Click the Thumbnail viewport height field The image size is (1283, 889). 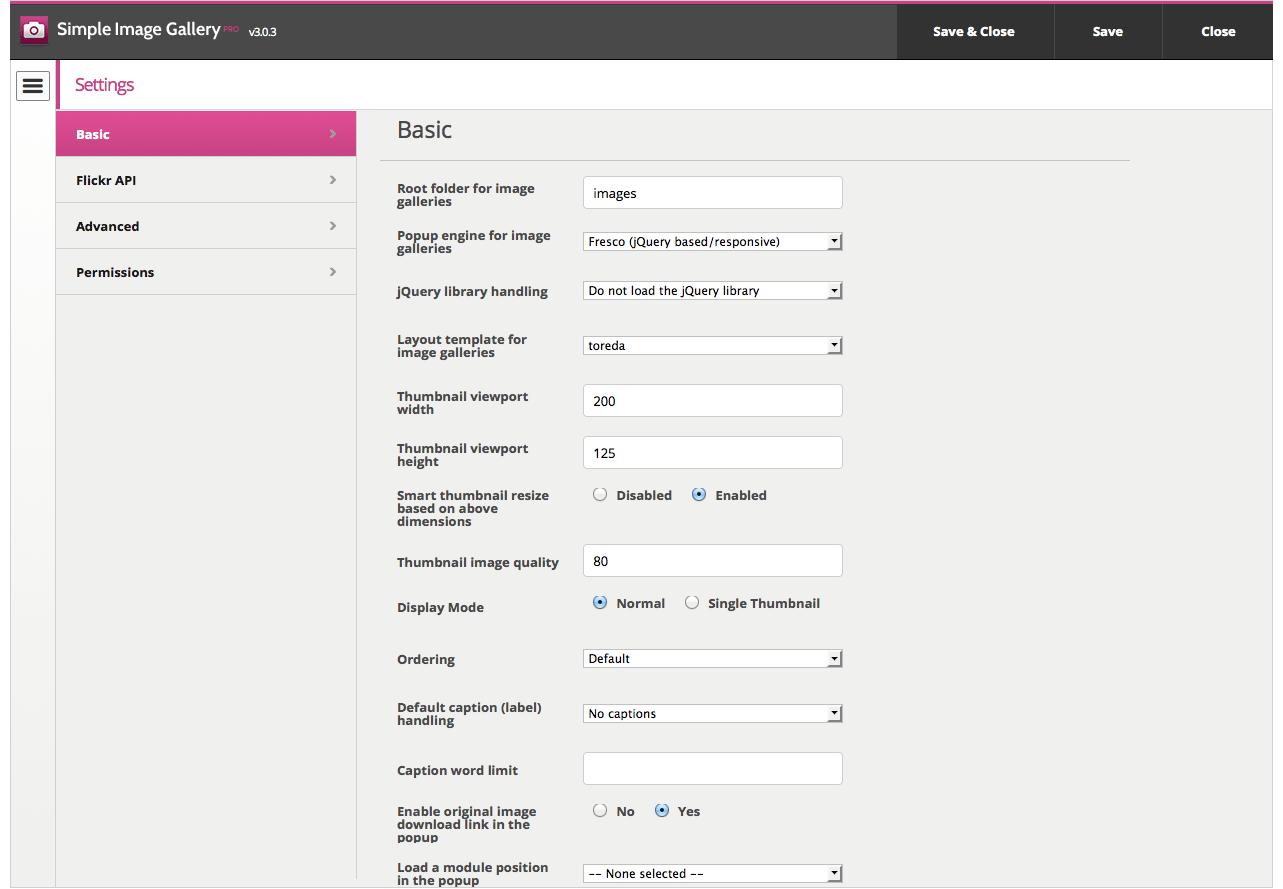click(713, 453)
